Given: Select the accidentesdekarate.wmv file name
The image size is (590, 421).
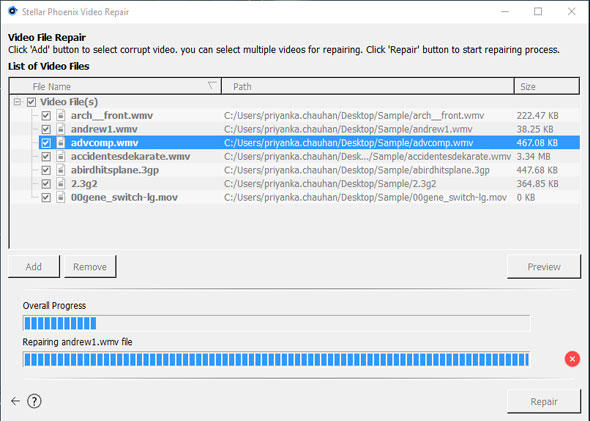Looking at the screenshot, I should 130,156.
